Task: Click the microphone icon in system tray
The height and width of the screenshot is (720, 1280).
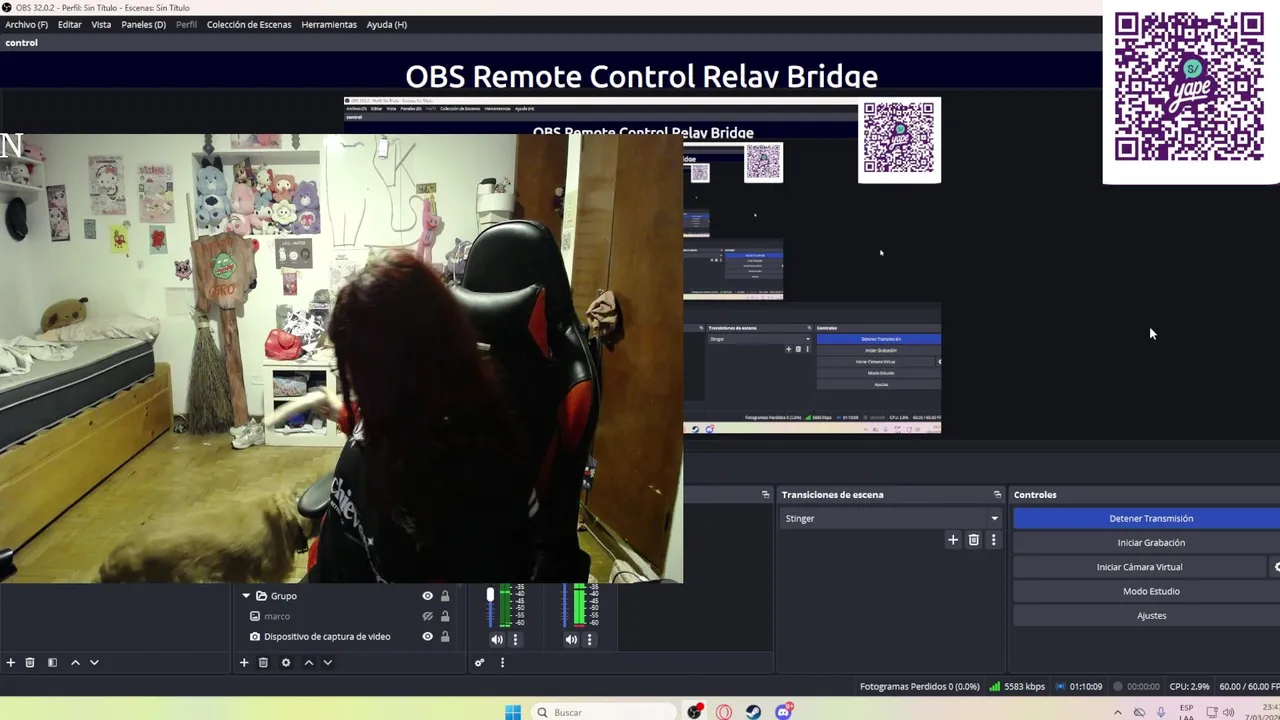Action: [1161, 712]
